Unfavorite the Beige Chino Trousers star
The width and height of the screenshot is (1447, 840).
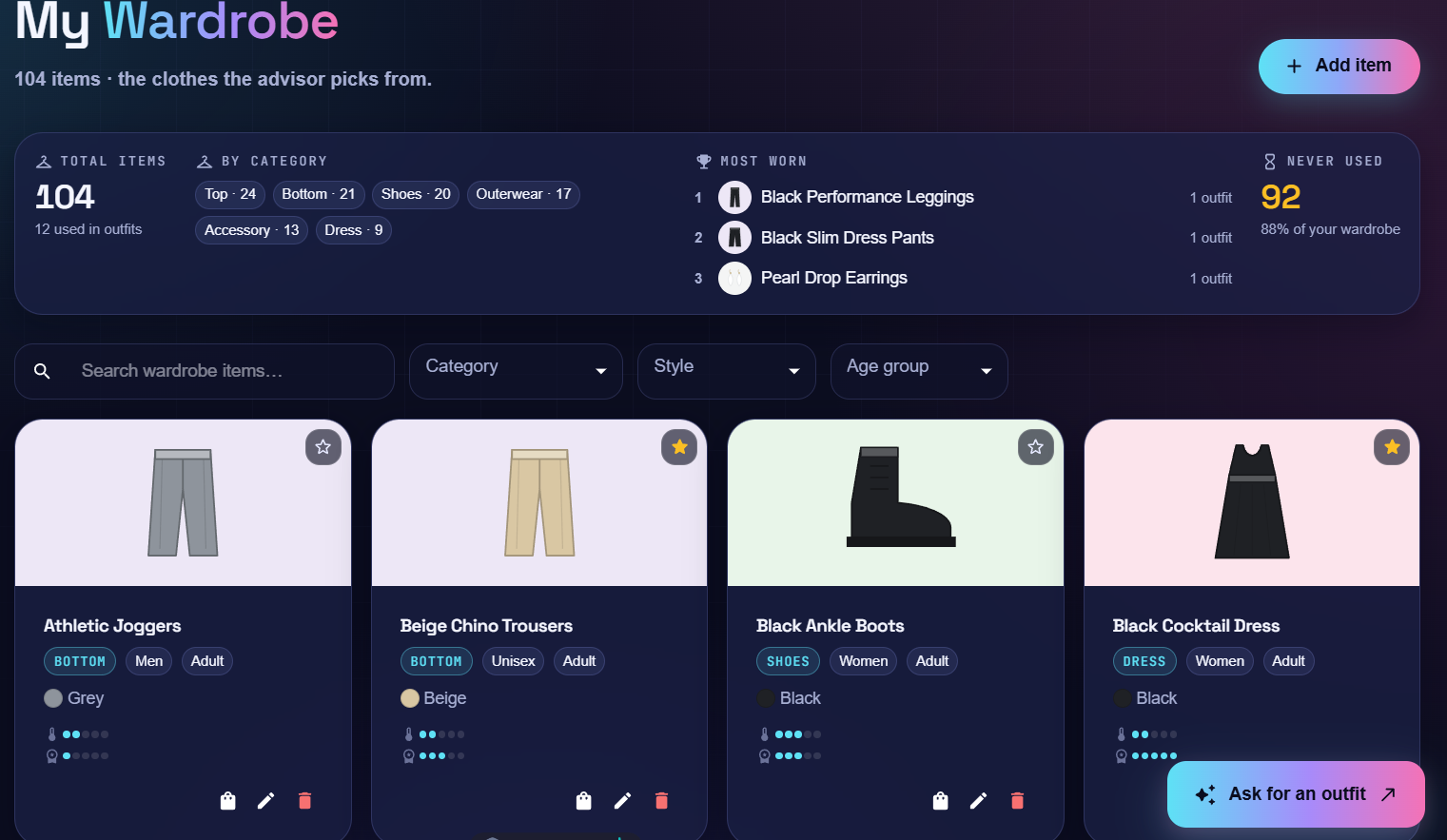[679, 447]
